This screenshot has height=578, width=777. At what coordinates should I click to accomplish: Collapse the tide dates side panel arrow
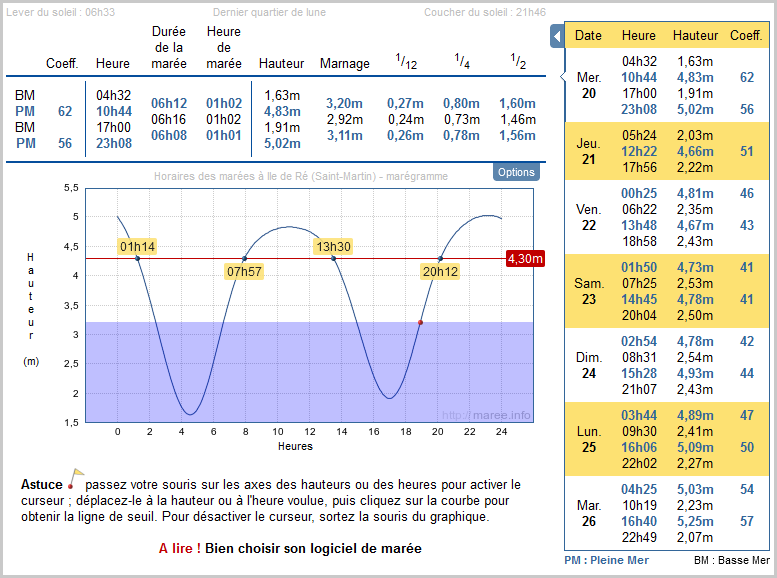click(x=557, y=36)
